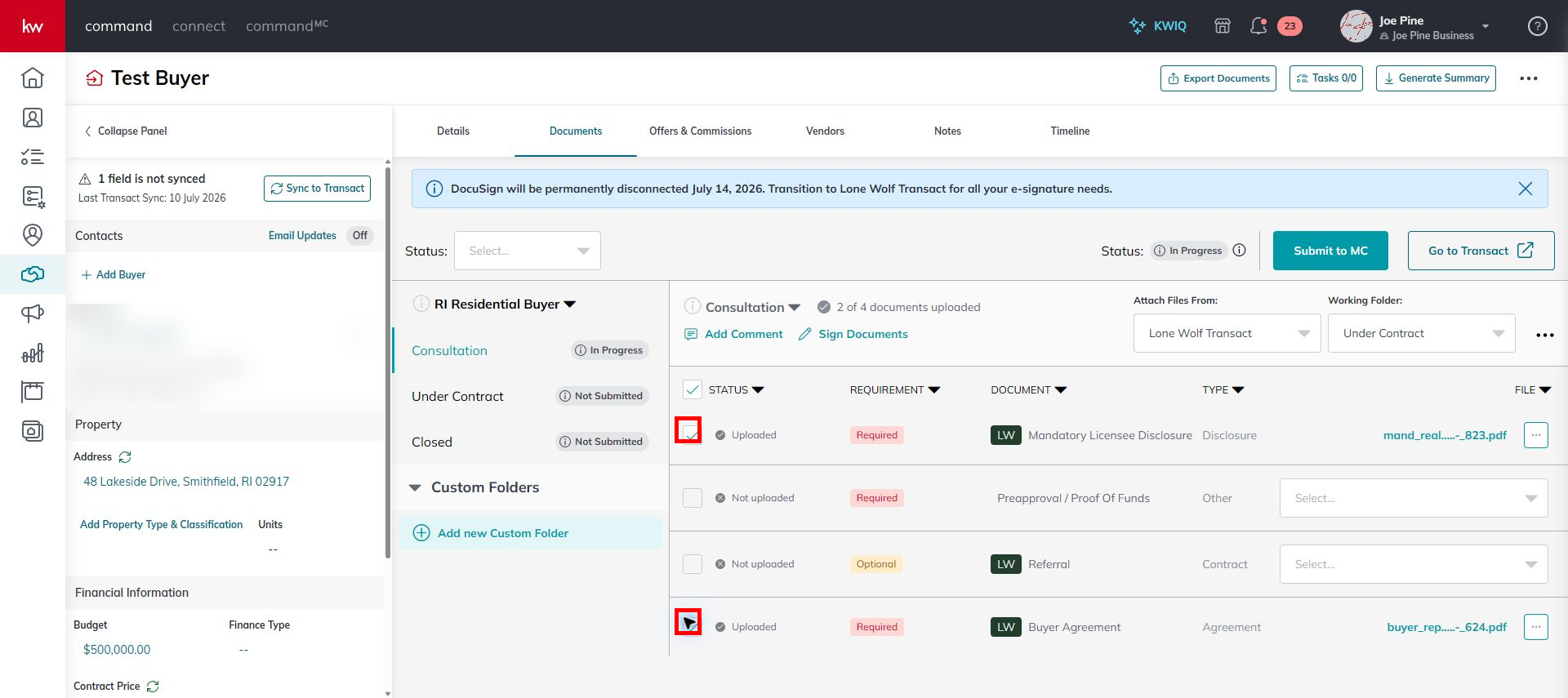This screenshot has height=698, width=1568.
Task: Open Tasks 0/0 button
Action: [1326, 78]
